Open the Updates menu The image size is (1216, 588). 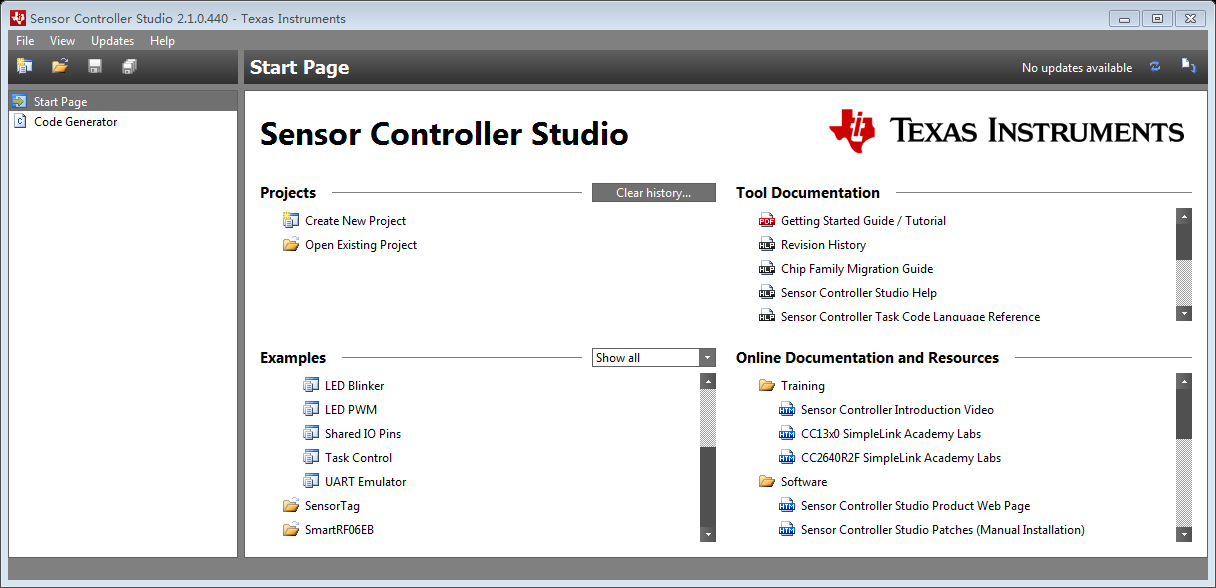(112, 41)
